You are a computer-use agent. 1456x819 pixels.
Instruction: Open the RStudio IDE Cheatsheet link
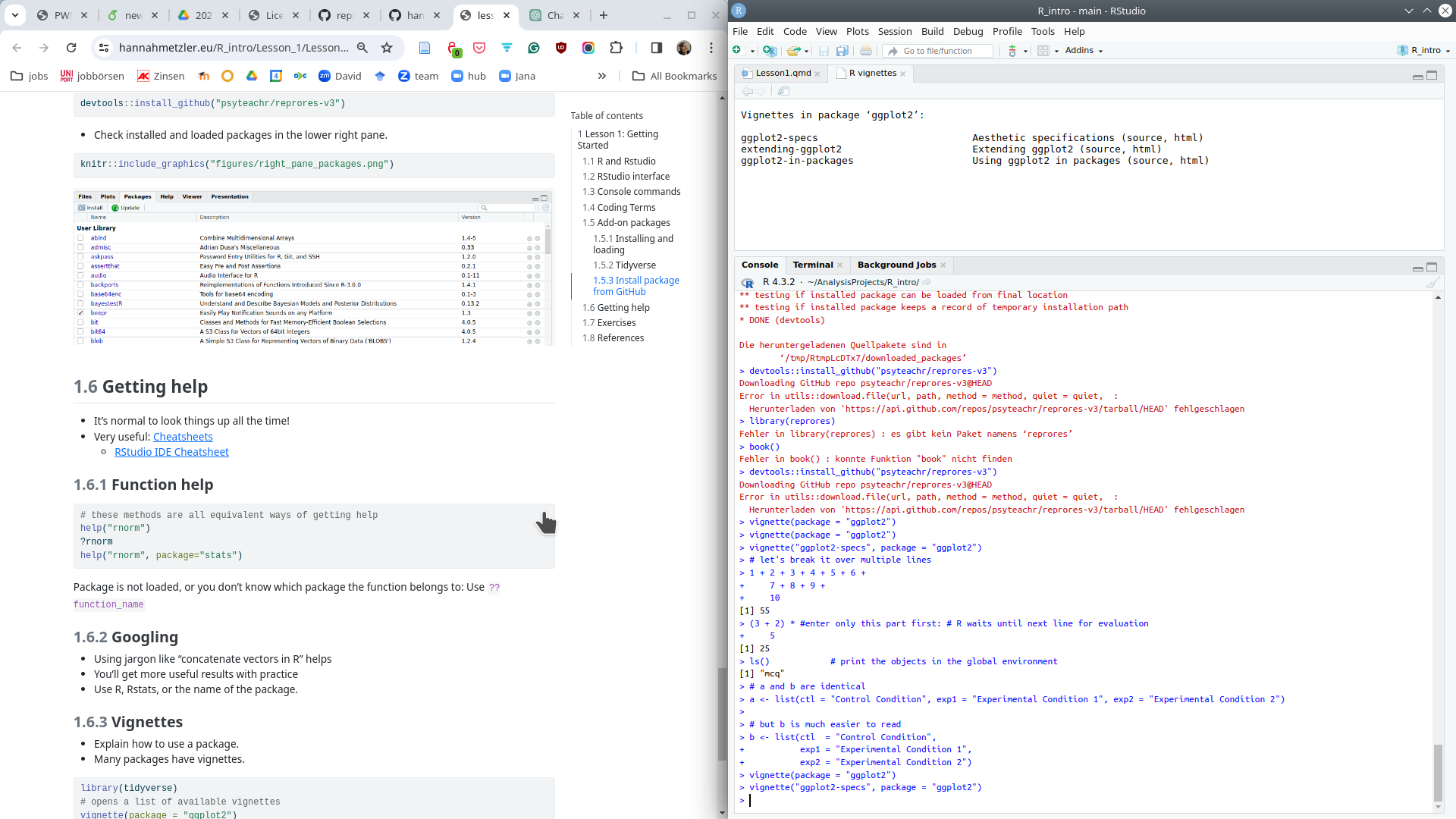pyautogui.click(x=171, y=452)
